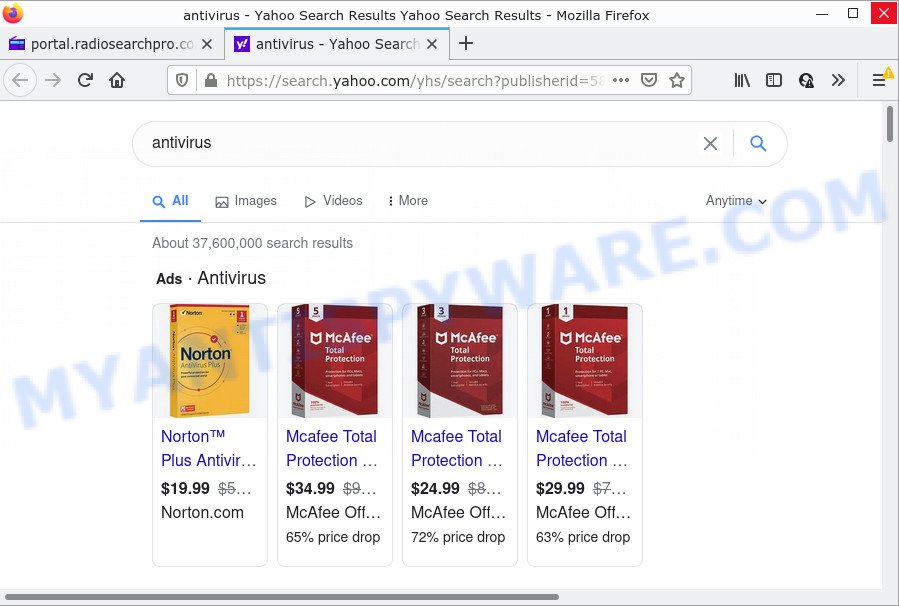Close the portal.radiosearchpro tab
899x606 pixels.
point(207,44)
